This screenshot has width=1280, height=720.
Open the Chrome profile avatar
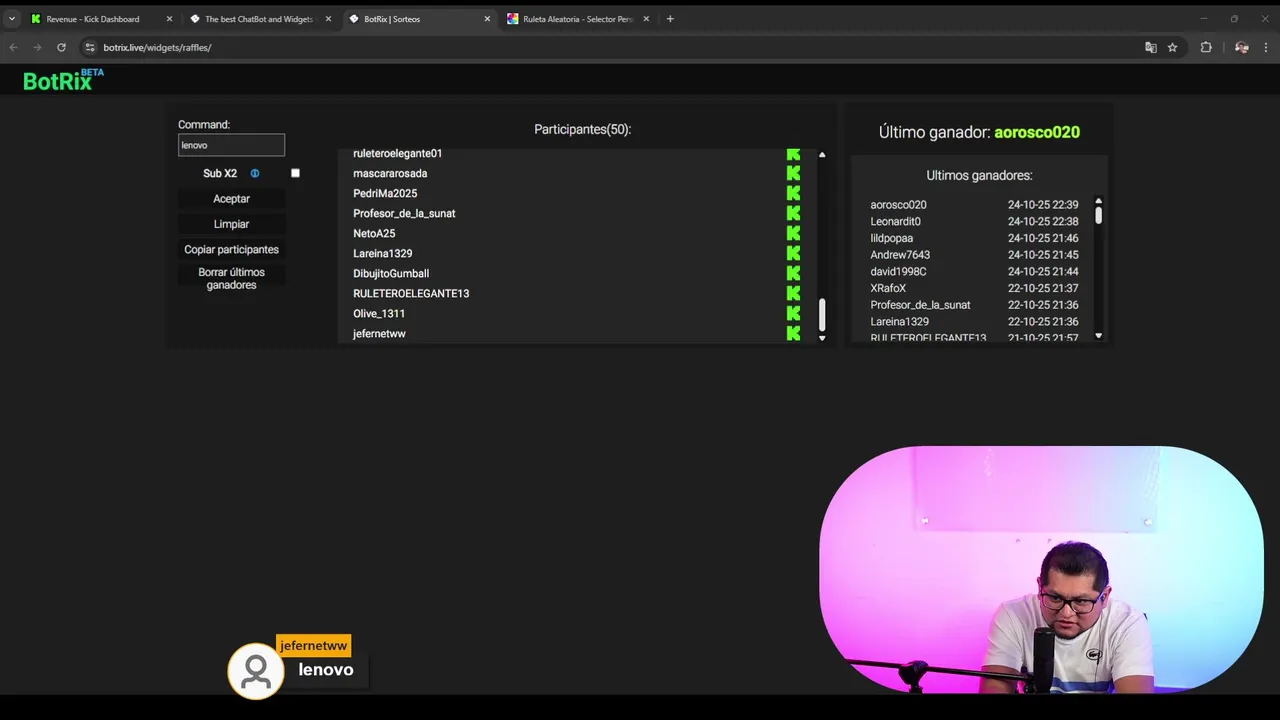(1241, 47)
